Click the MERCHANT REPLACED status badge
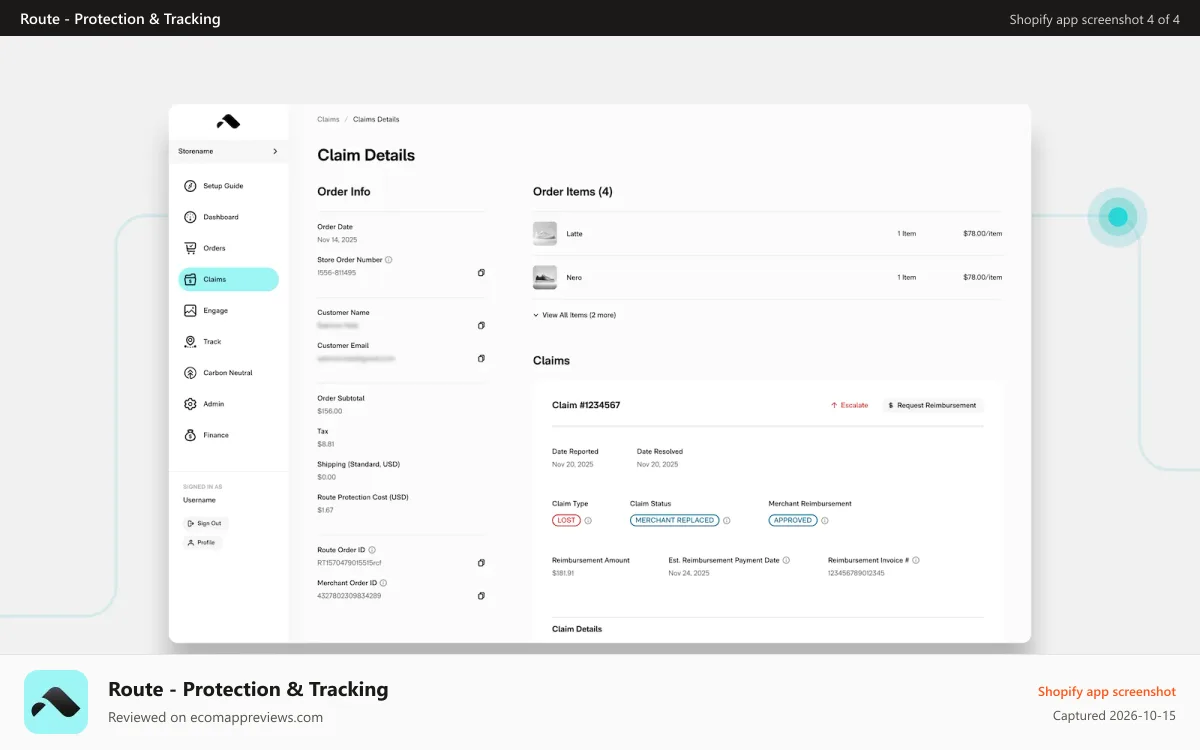 pyautogui.click(x=675, y=520)
